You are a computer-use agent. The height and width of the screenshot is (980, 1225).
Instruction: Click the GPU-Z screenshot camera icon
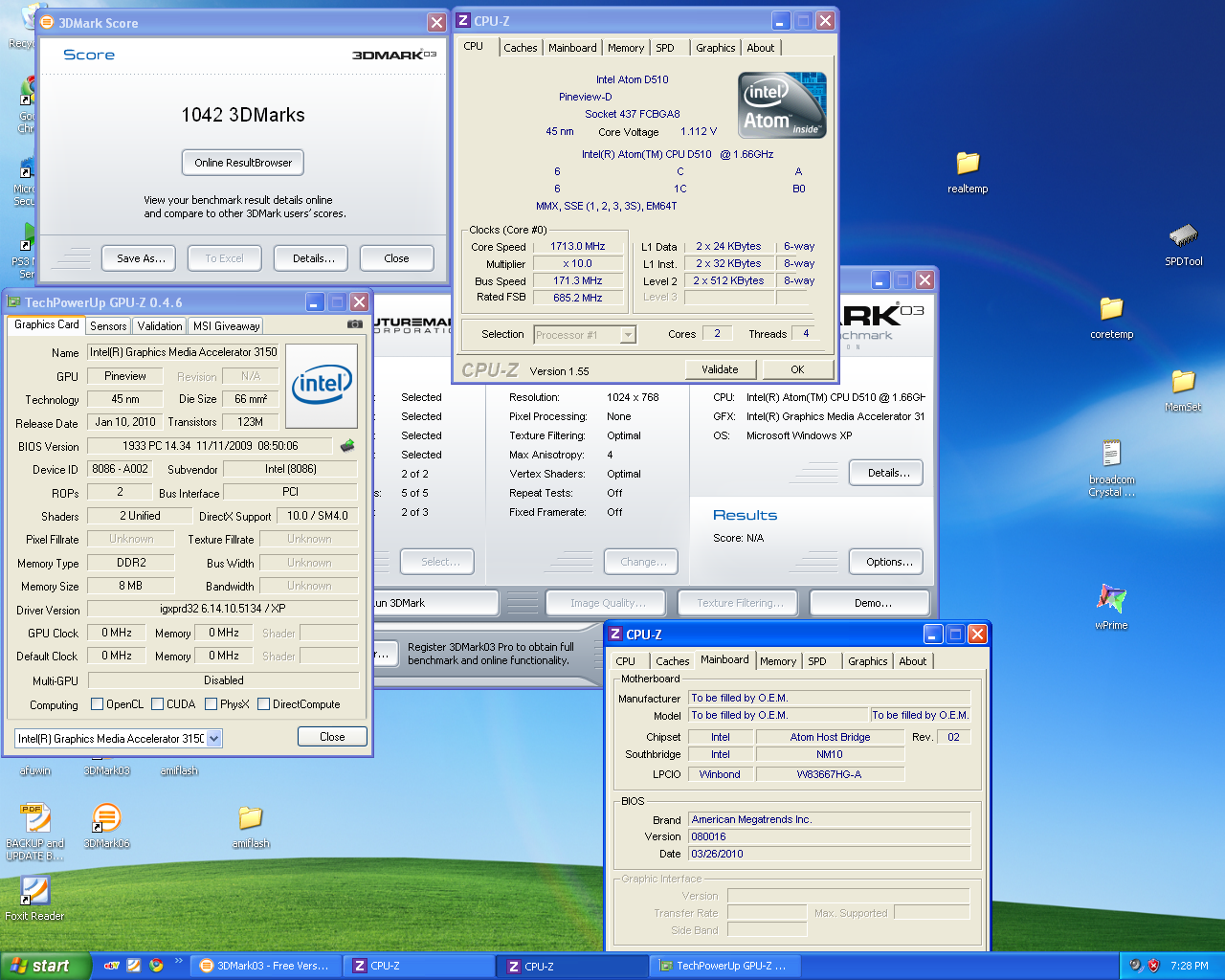click(x=355, y=324)
